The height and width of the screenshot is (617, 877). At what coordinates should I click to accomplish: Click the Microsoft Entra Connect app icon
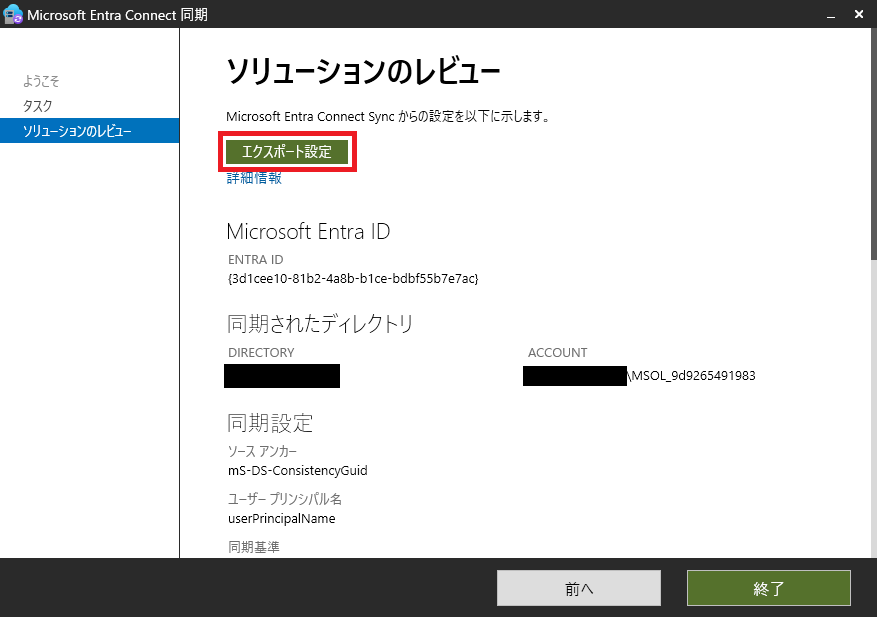[x=11, y=14]
